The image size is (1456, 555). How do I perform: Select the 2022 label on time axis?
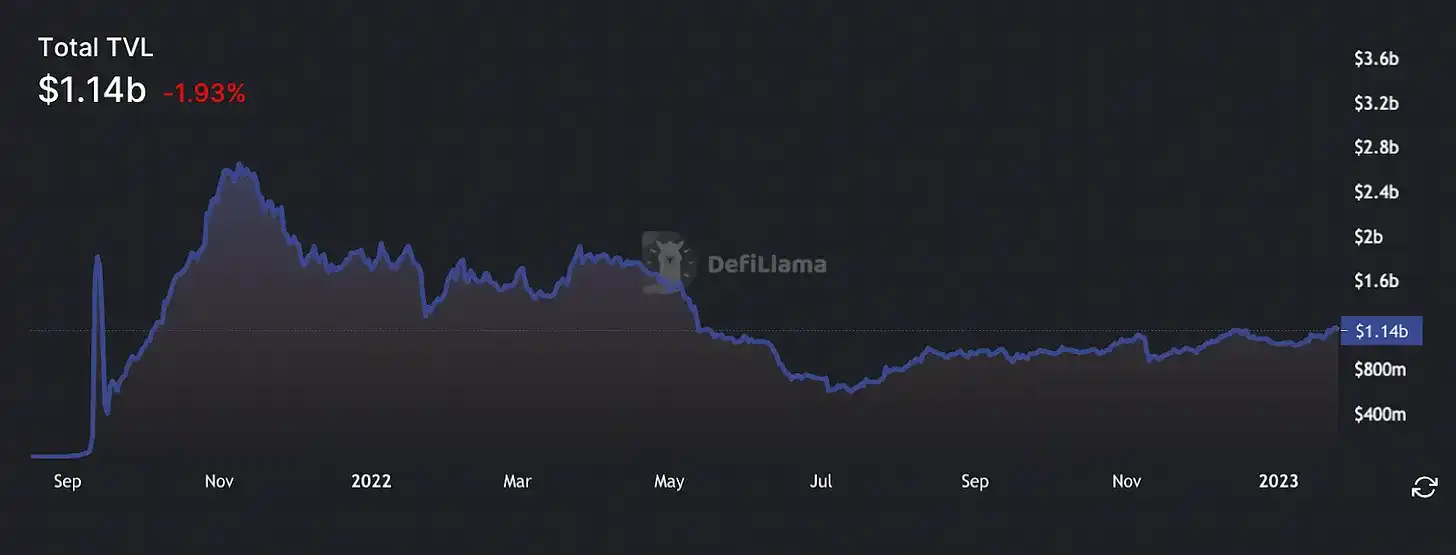[x=371, y=481]
